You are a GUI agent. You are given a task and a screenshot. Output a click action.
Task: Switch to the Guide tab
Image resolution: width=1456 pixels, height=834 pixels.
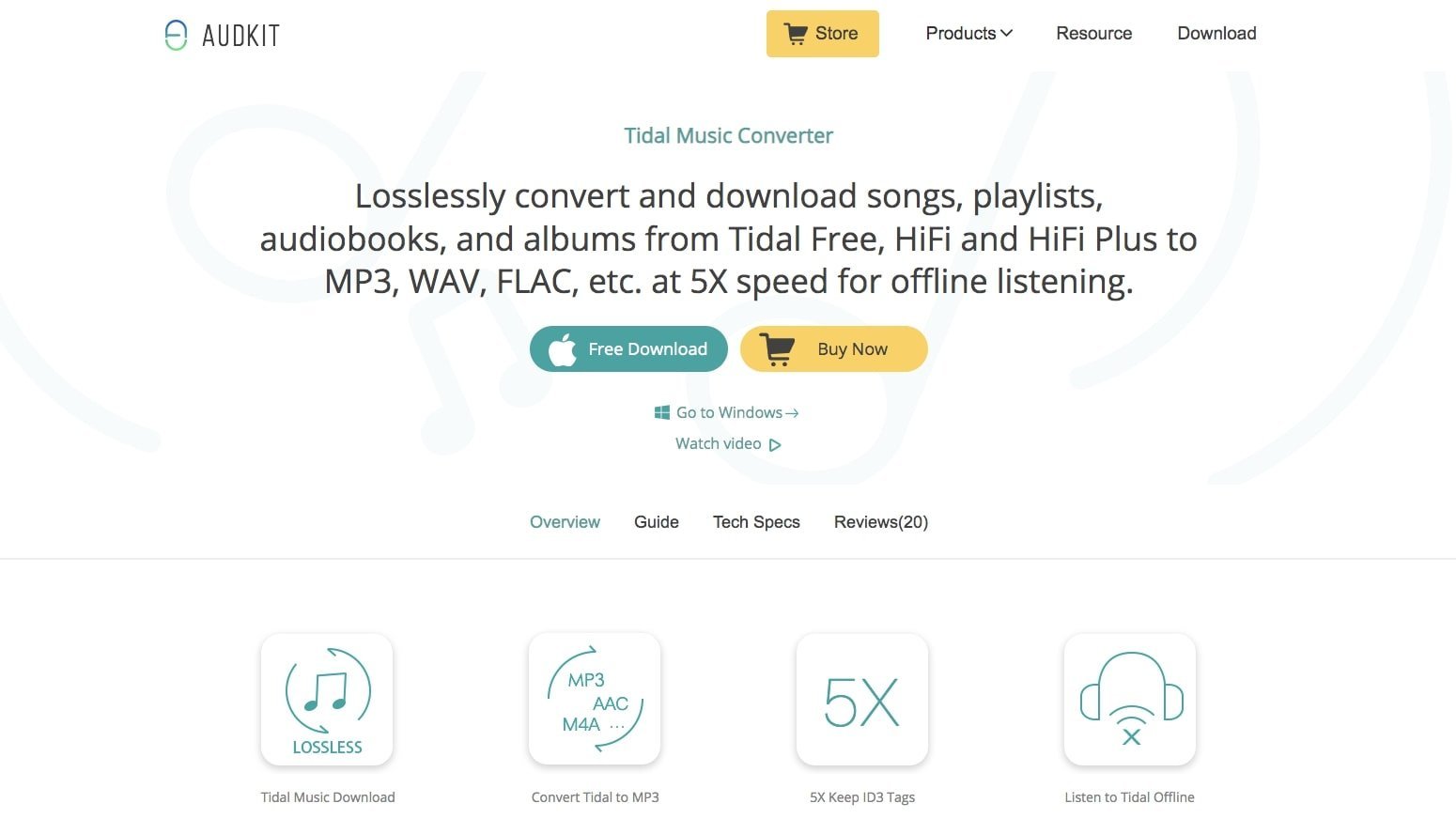click(x=657, y=522)
